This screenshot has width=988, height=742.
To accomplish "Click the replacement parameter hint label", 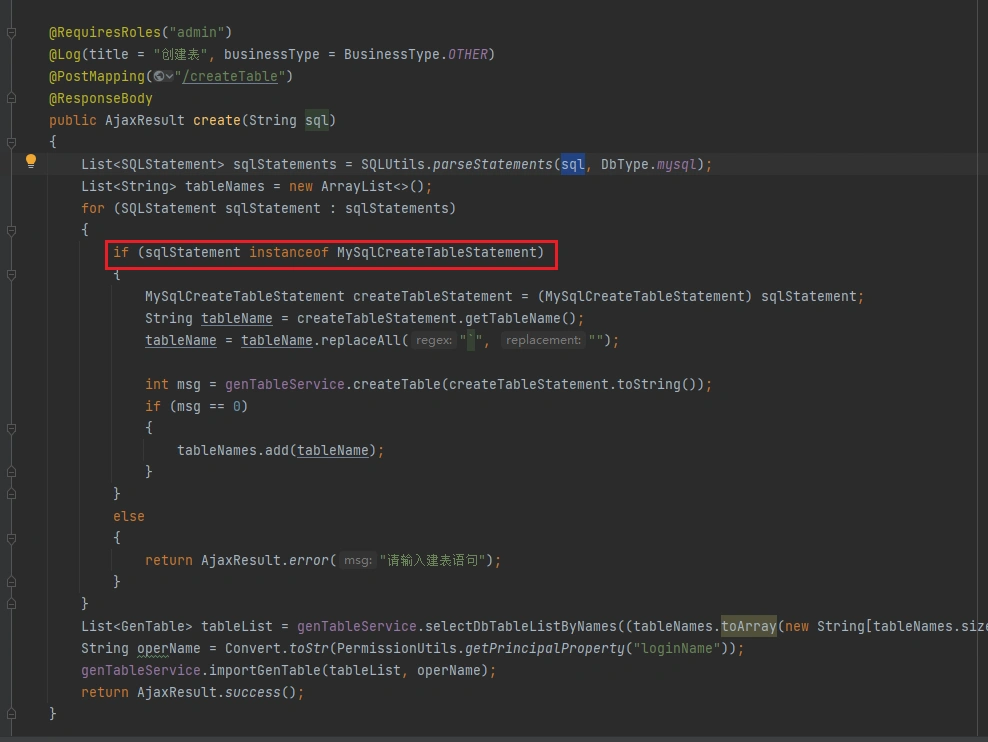I will [x=542, y=341].
